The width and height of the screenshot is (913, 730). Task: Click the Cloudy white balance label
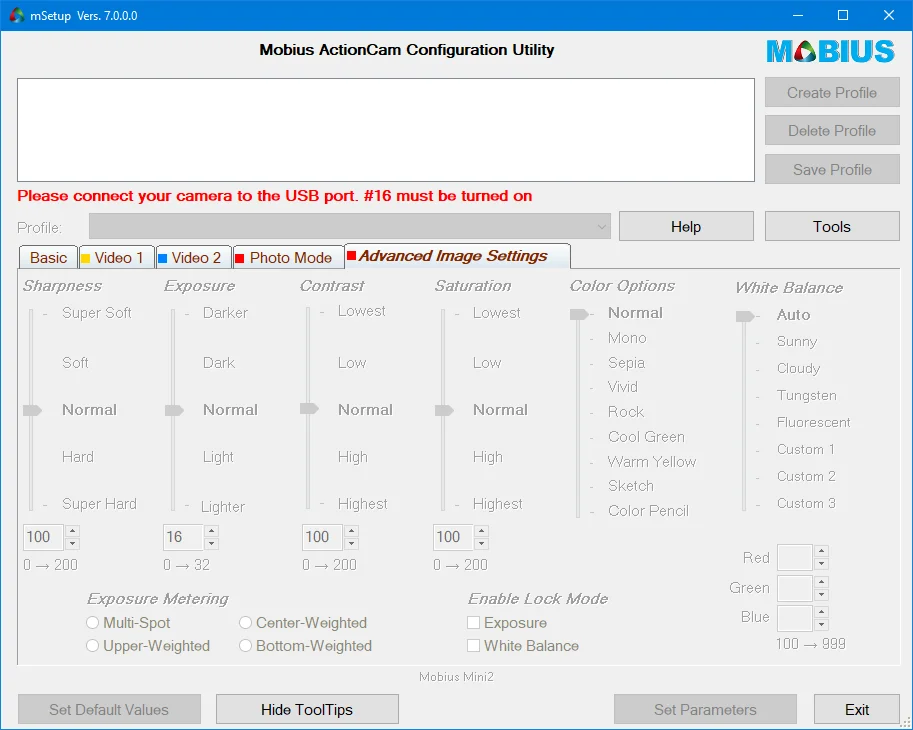point(798,368)
